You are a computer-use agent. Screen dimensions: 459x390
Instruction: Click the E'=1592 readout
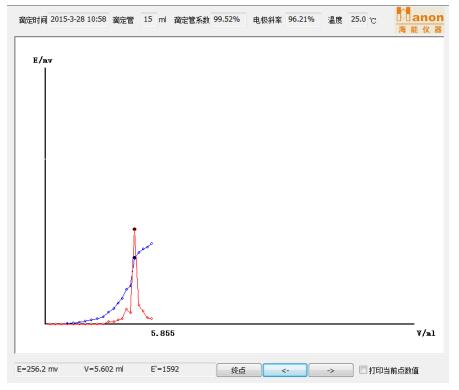point(165,369)
